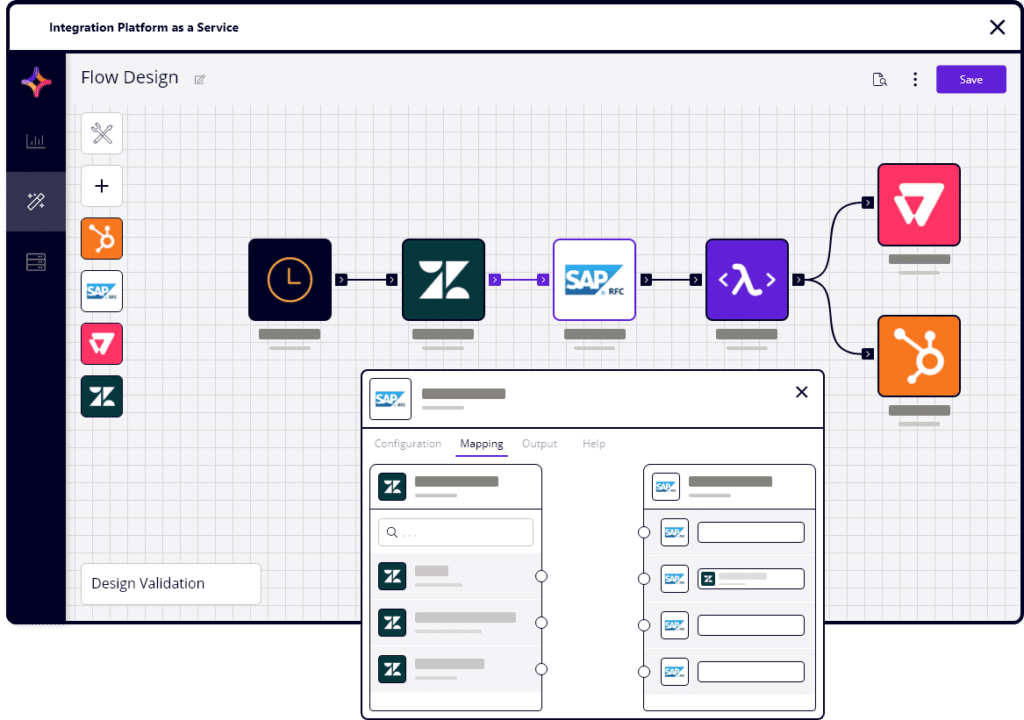Open the clock trigger node on the canvas

coord(289,280)
